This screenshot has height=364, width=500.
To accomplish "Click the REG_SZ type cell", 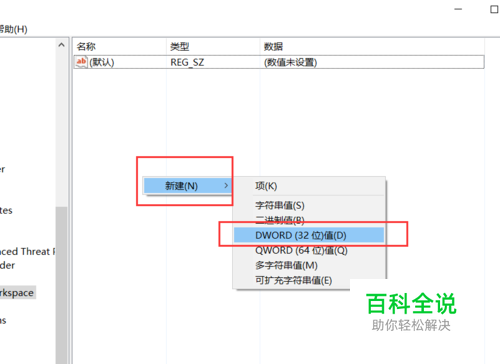I will click(187, 62).
